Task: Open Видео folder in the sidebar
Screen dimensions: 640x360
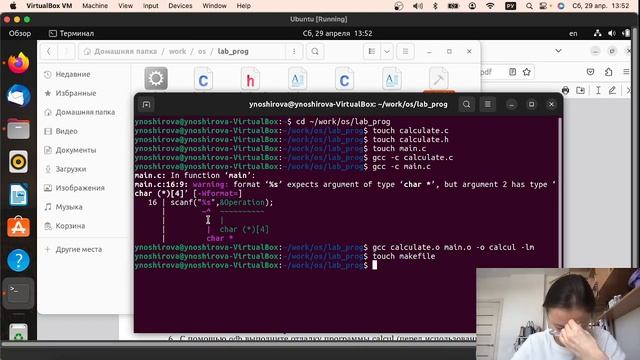Action: click(x=85, y=131)
